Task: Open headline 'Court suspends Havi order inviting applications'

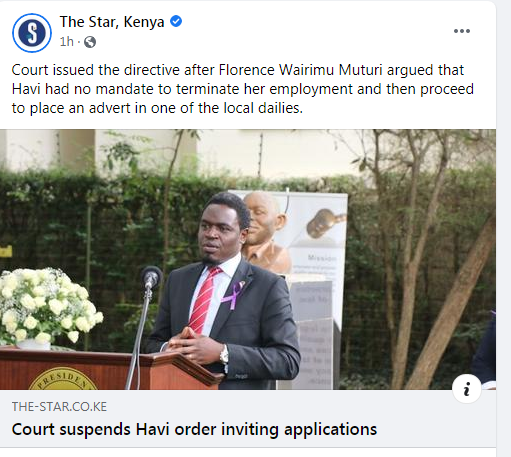Action: 194,429
